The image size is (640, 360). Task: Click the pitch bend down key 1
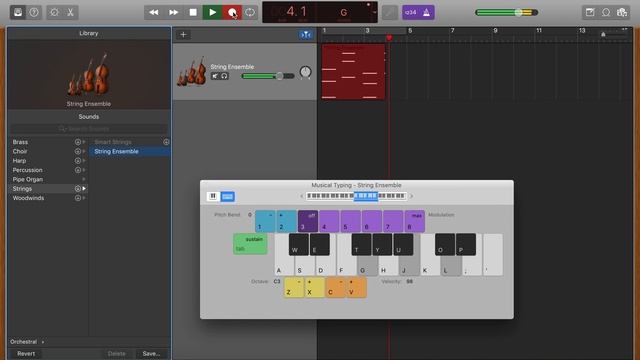(265, 221)
